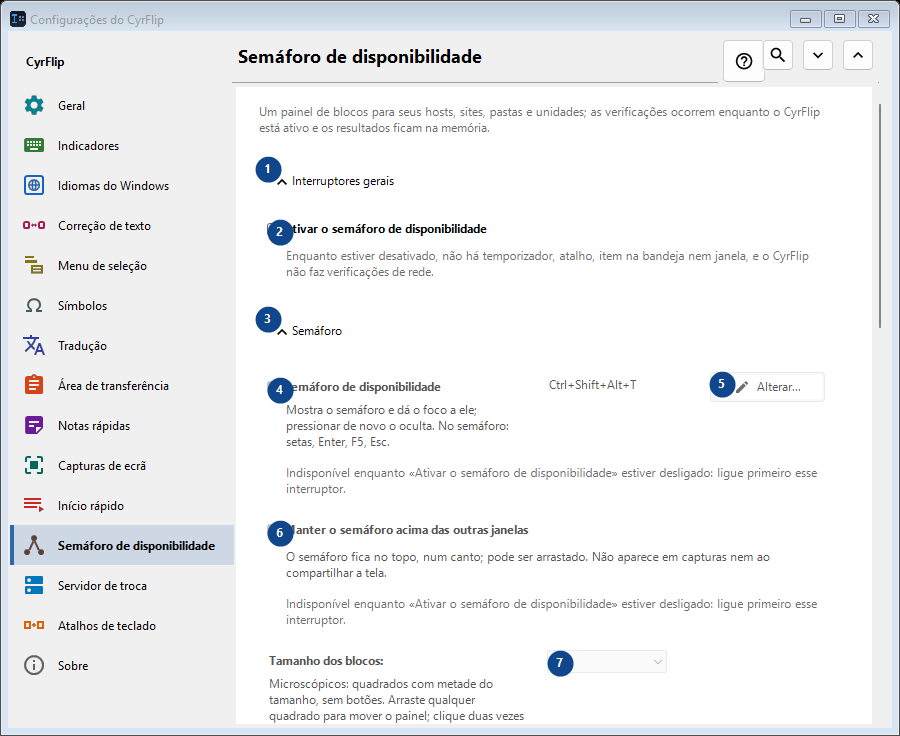Collapse the Interruptores gerais group

[x=282, y=181]
